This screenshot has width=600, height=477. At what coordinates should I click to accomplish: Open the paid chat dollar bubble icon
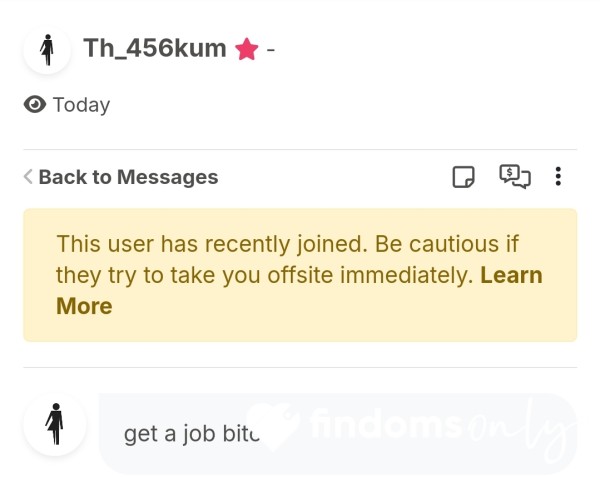[x=515, y=176]
